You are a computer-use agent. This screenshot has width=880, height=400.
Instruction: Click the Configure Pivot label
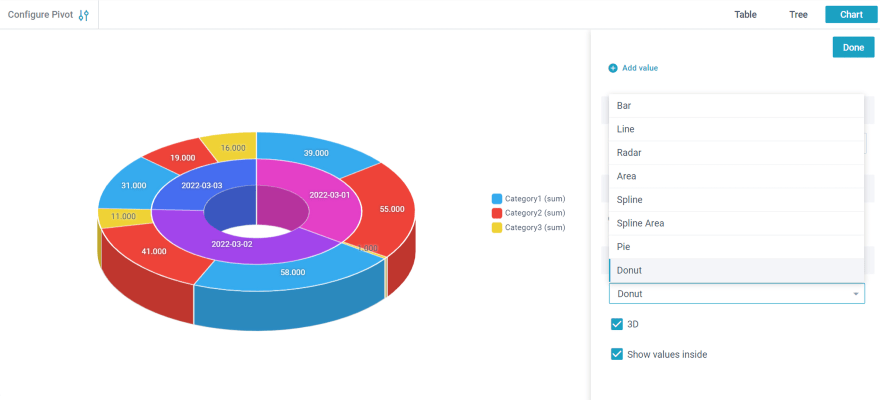[40, 15]
